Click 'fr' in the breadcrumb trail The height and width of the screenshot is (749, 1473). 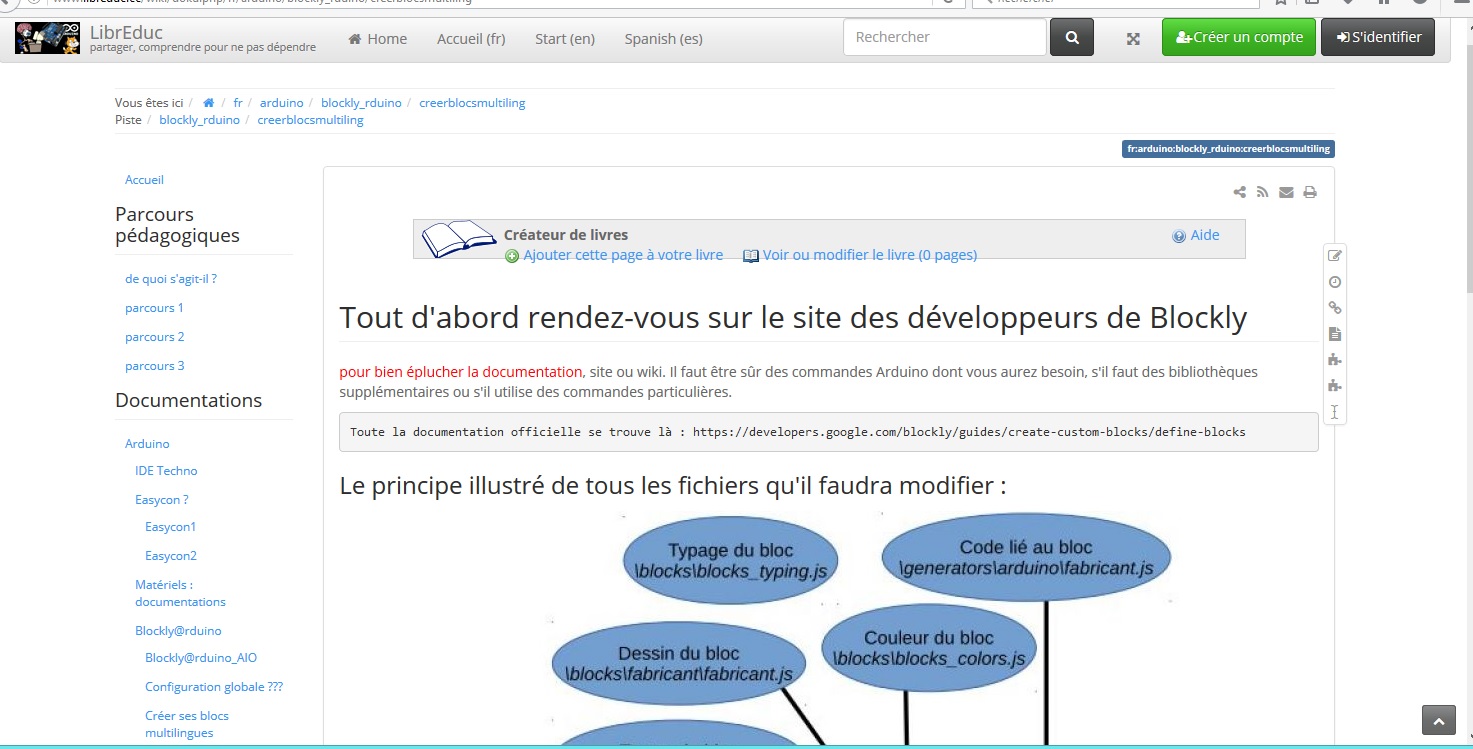[x=238, y=103]
